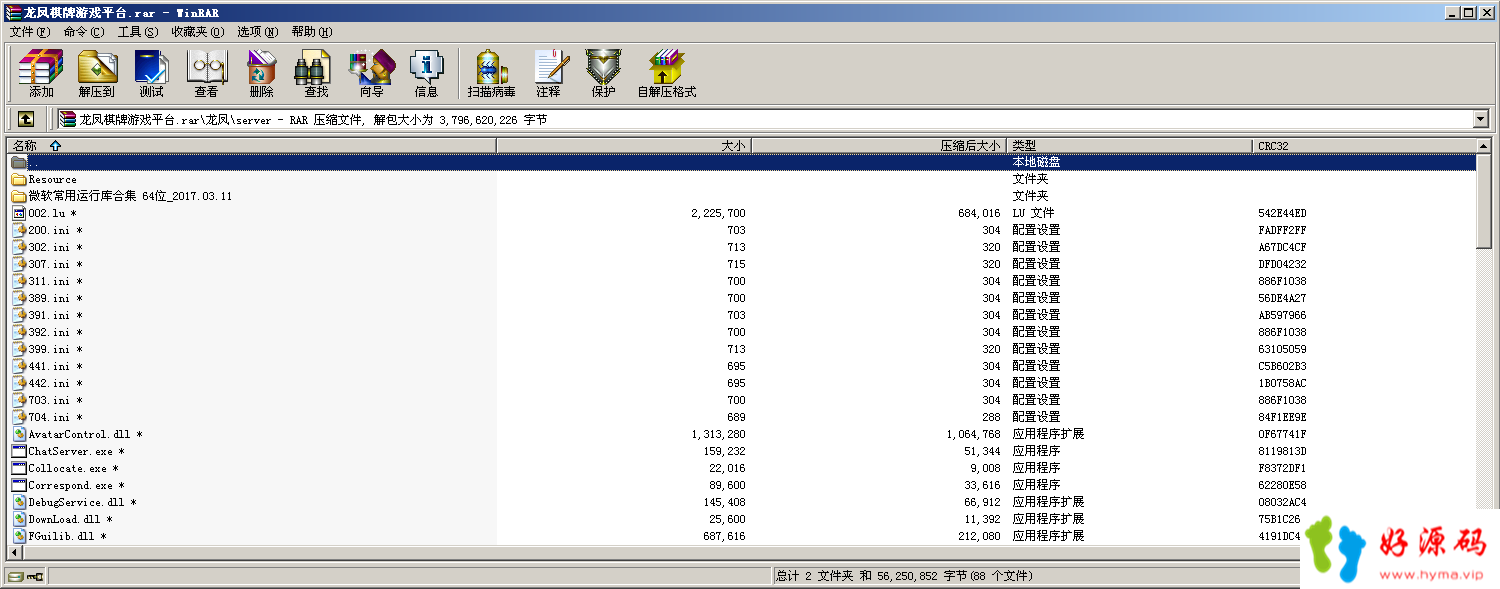This screenshot has width=1500, height=589.
Task: Sort by the 压缩后大小 (Packed size) column
Action: tap(879, 145)
